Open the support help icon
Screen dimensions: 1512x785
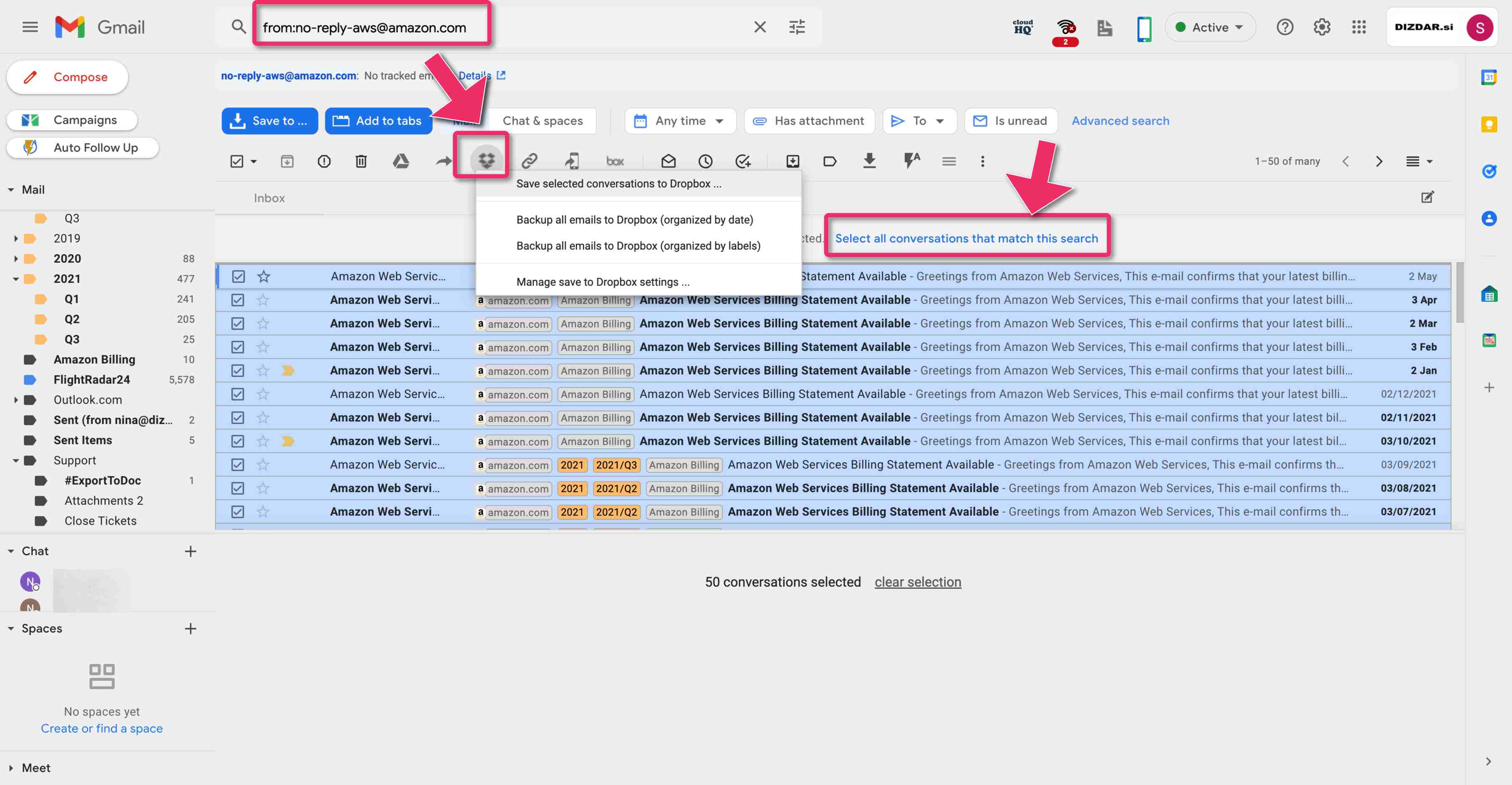point(1284,27)
